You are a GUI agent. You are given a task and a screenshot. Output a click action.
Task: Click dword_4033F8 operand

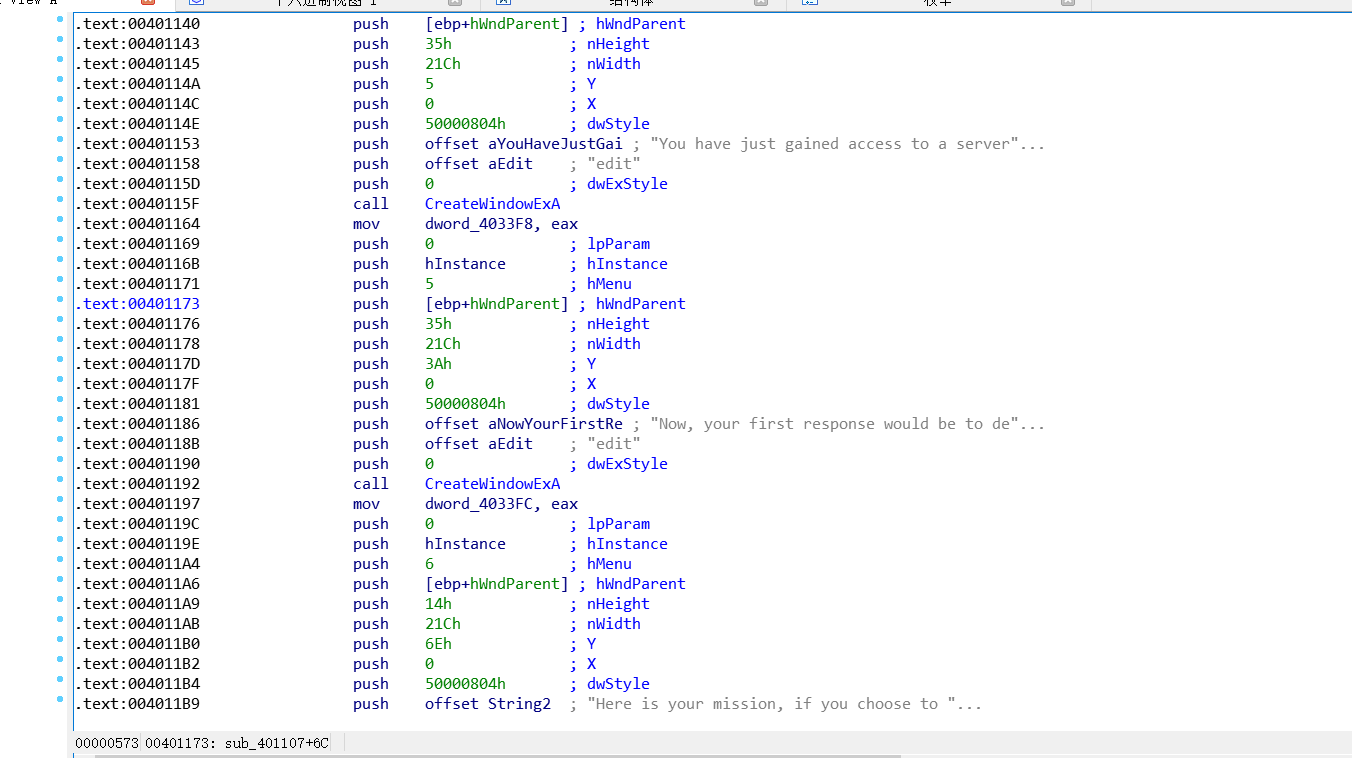(483, 224)
